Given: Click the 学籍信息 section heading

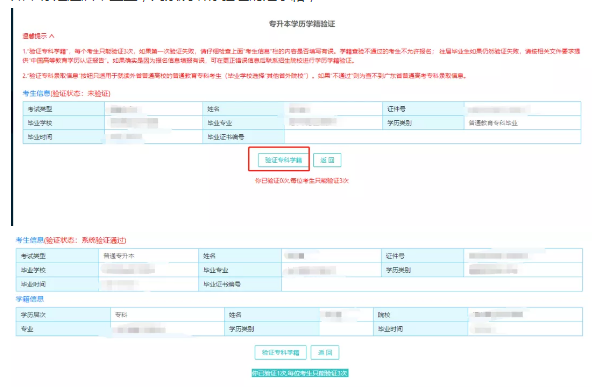Looking at the screenshot, I should coord(30,299).
